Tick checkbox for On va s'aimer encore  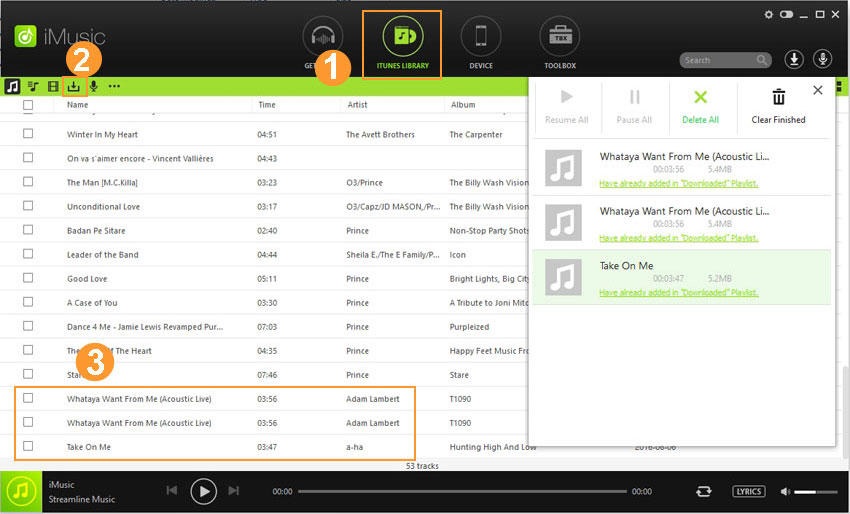28,157
